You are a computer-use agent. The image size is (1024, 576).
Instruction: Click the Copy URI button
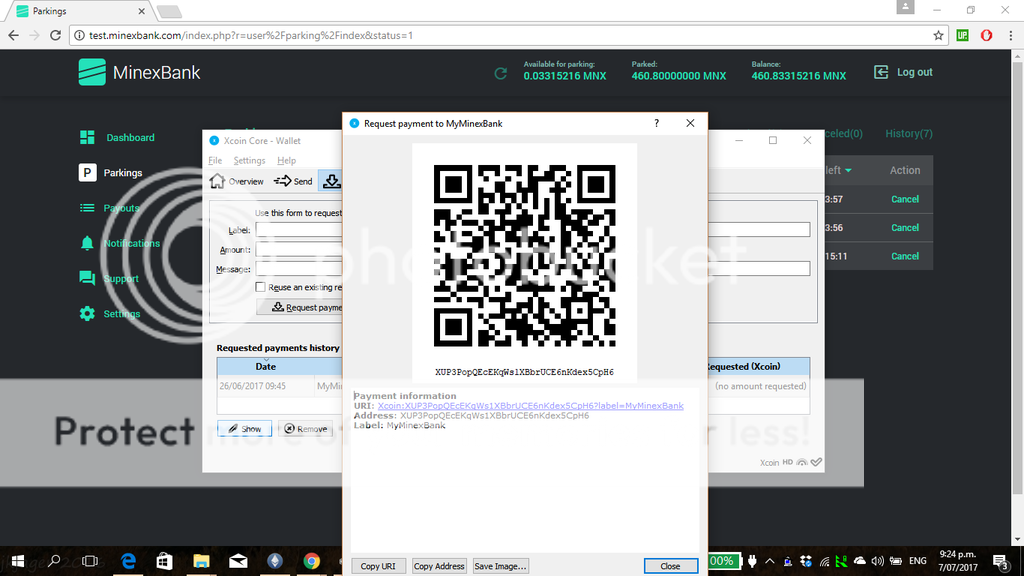tap(378, 566)
